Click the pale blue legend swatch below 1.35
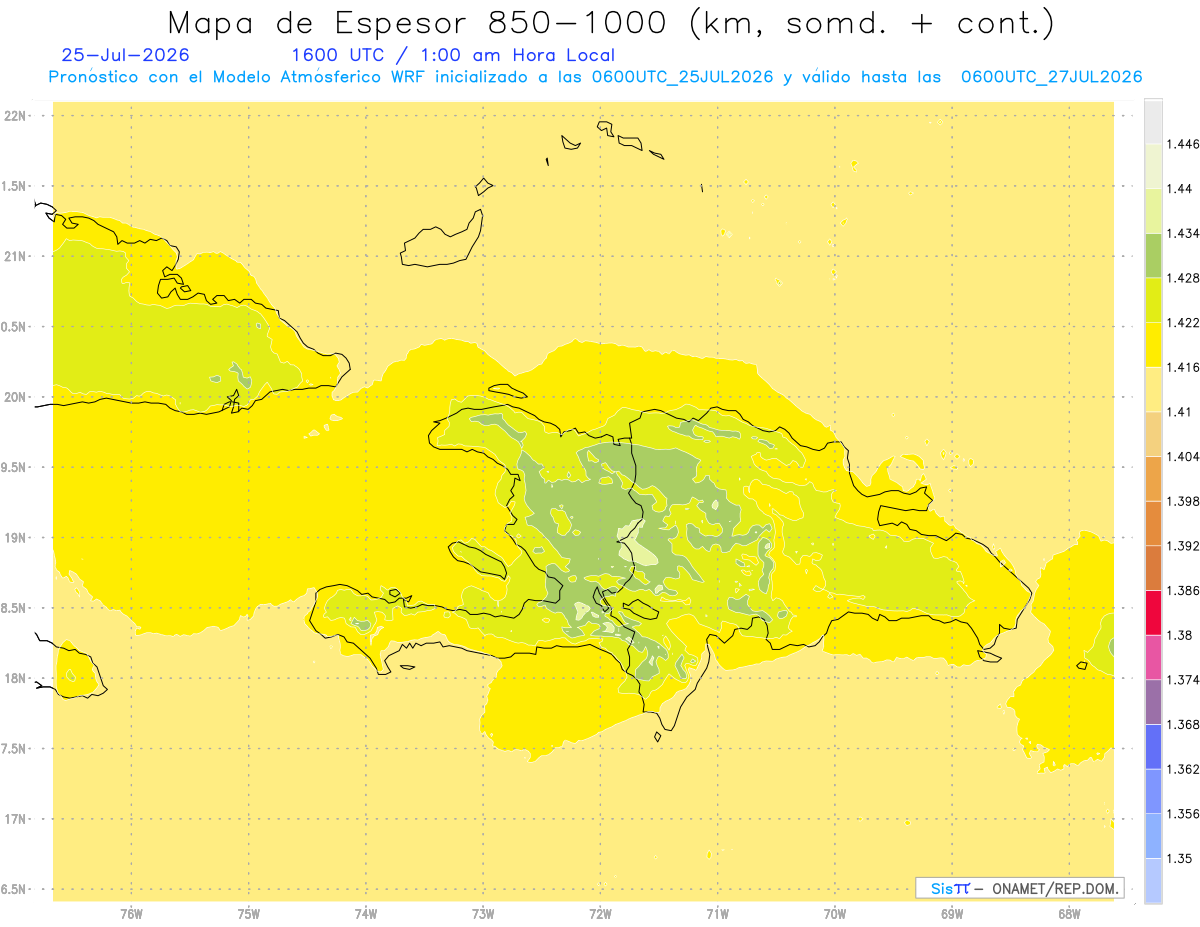 pyautogui.click(x=1153, y=881)
